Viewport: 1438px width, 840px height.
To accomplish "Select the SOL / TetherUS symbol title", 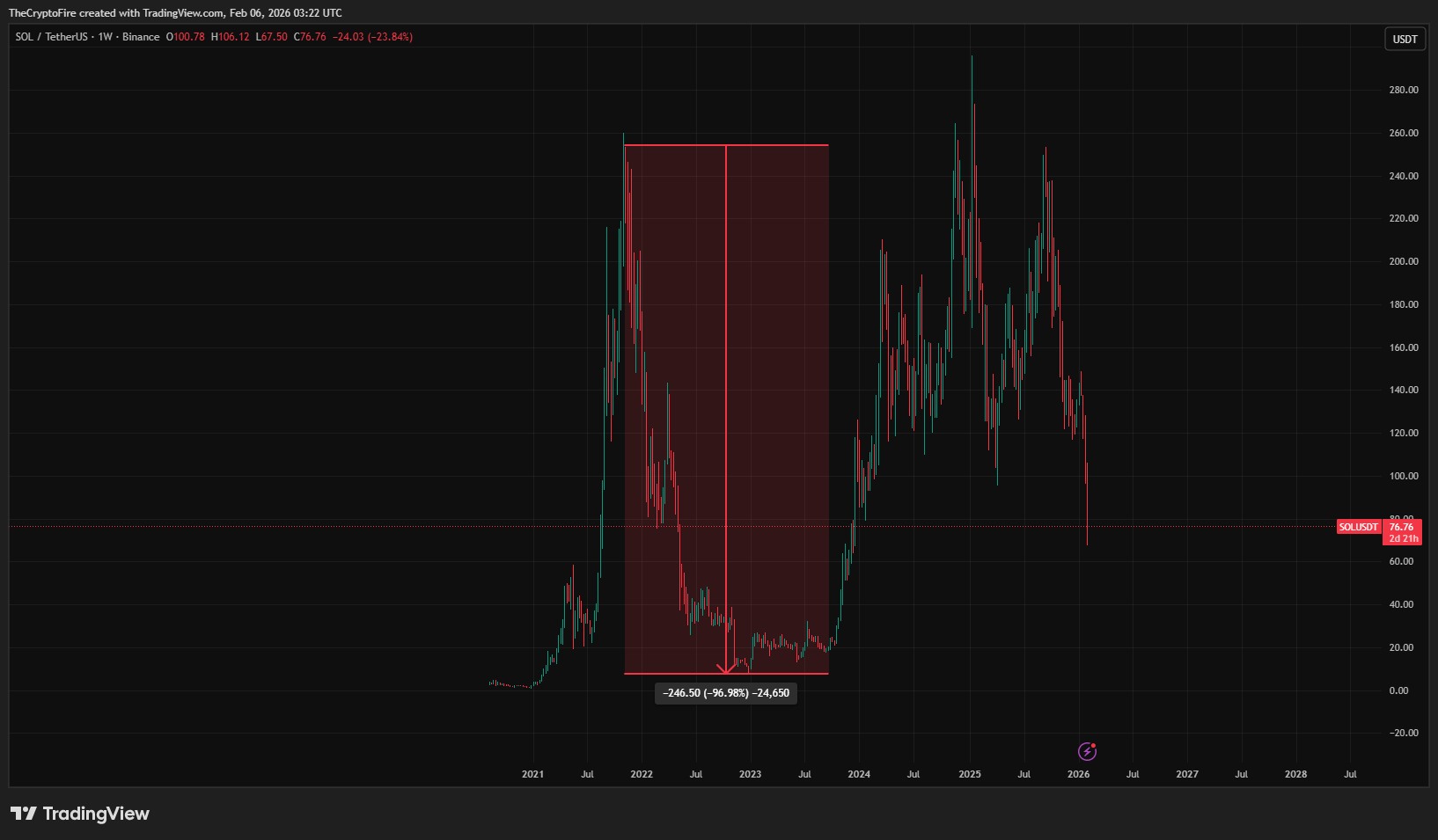I will tap(52, 37).
